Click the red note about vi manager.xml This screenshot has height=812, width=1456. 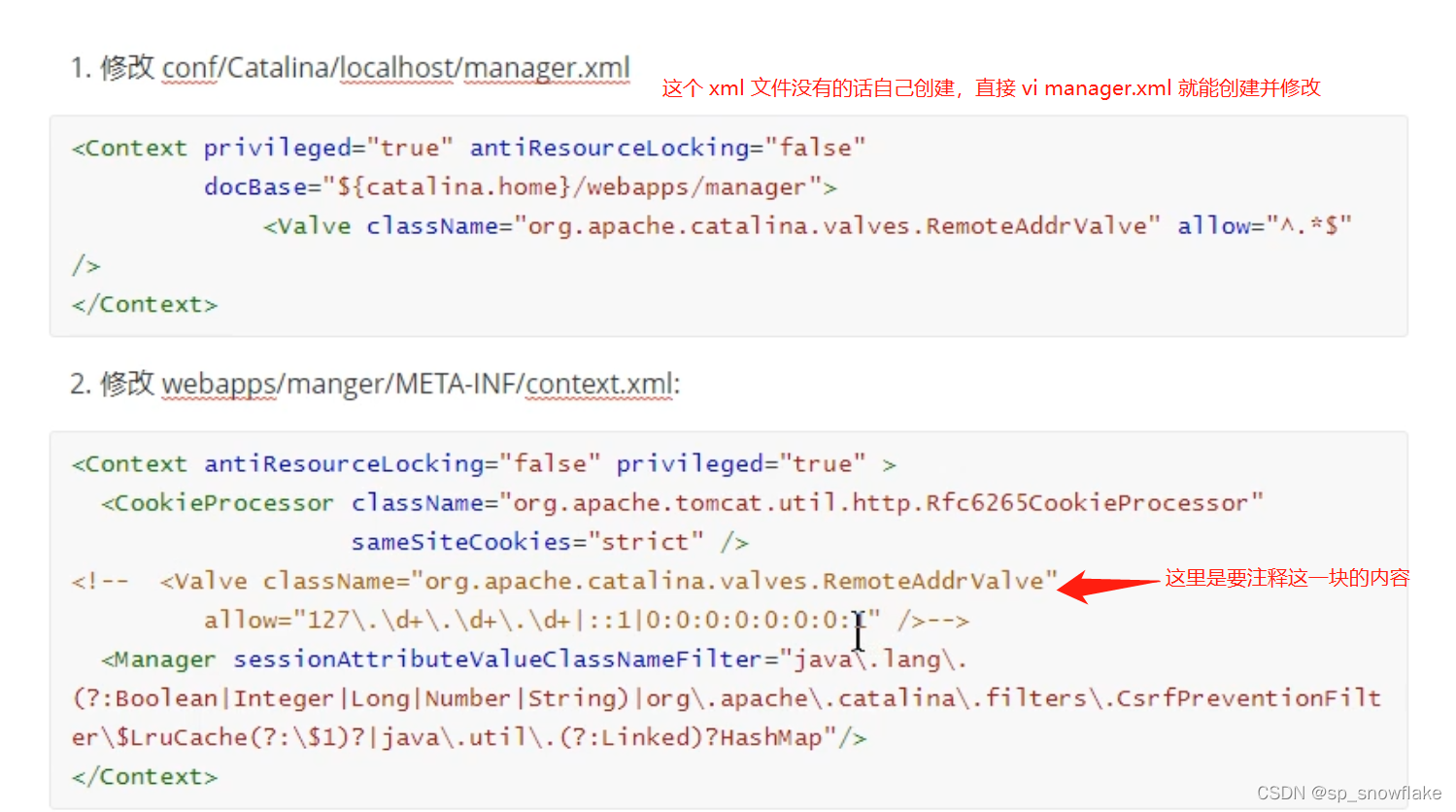[992, 88]
